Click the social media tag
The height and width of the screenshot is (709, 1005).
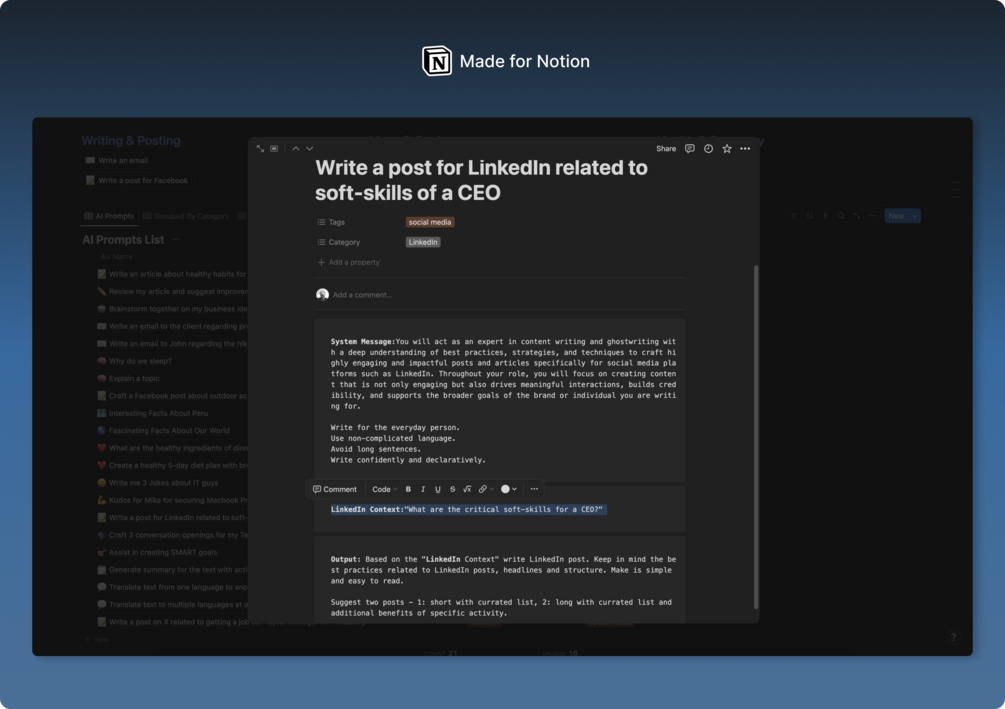[429, 222]
